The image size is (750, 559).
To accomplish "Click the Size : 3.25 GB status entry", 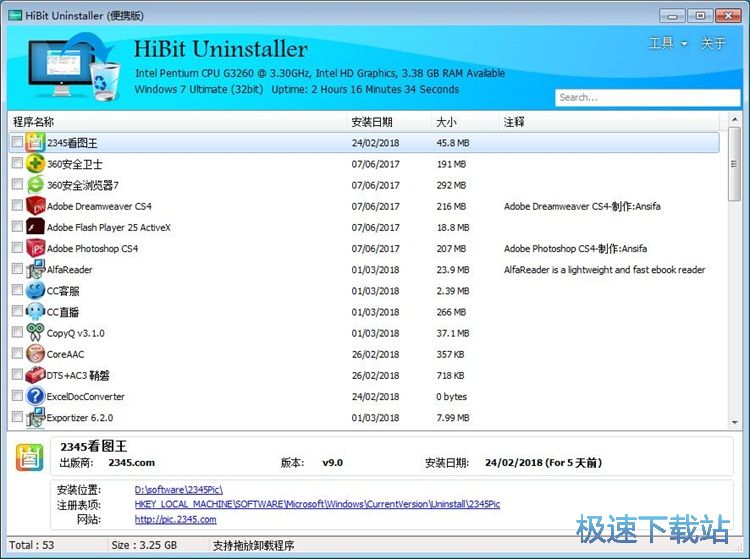I will click(x=144, y=545).
